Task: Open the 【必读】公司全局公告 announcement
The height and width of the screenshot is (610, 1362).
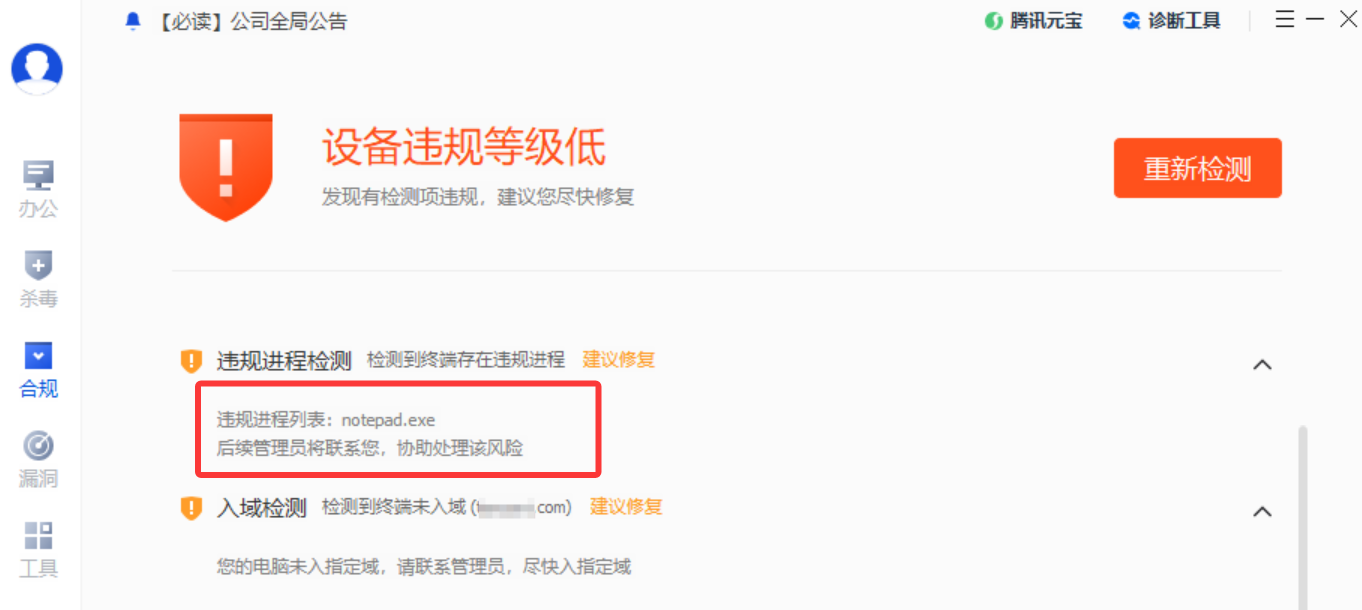Action: [x=250, y=21]
